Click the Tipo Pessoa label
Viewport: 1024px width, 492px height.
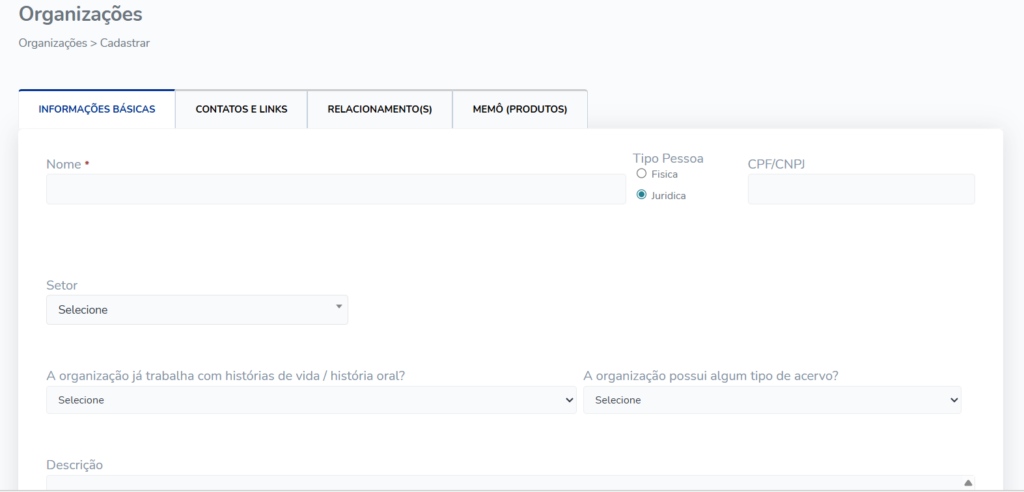(667, 158)
